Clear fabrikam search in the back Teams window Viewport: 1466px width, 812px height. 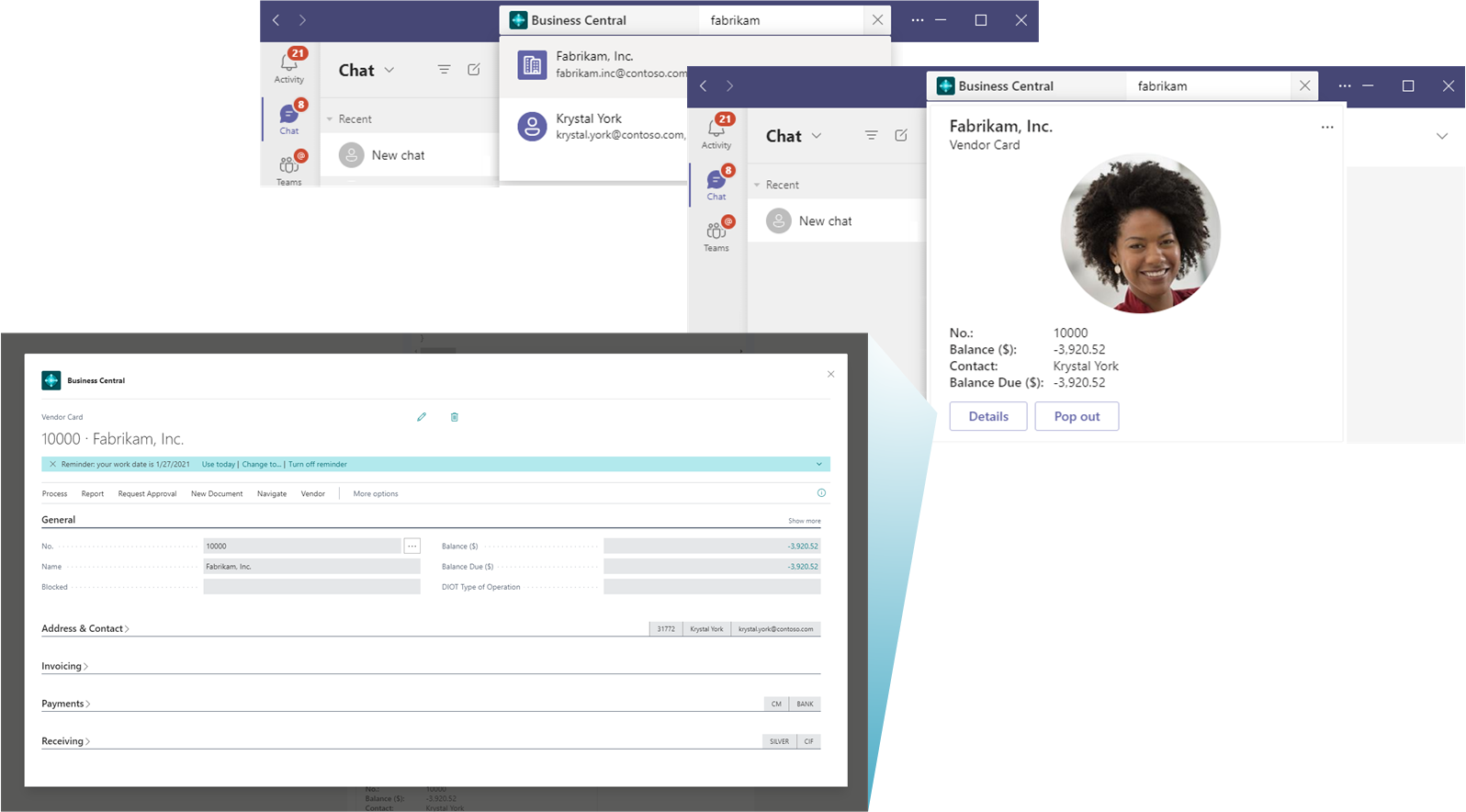pyautogui.click(x=877, y=19)
